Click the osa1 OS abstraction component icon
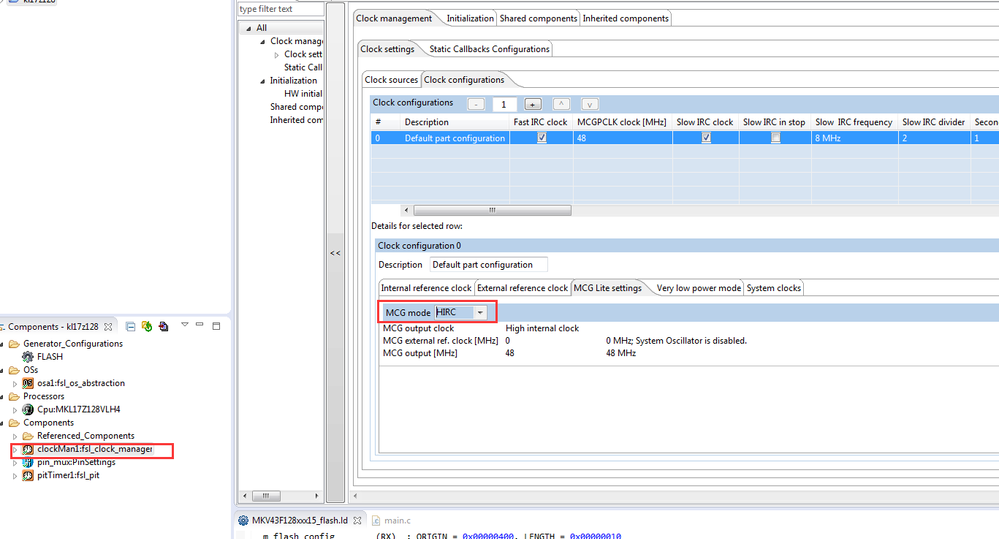Image resolution: width=999 pixels, height=539 pixels. point(28,383)
